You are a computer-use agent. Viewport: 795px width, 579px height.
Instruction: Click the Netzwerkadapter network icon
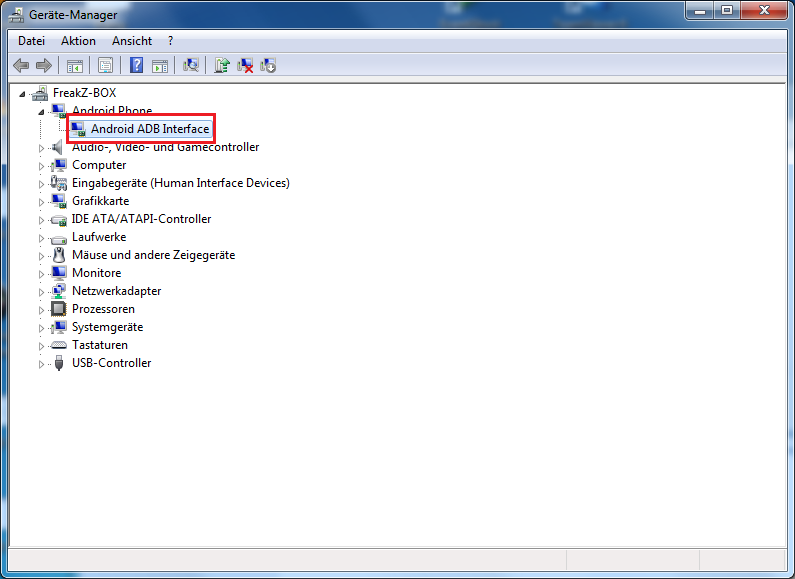[59, 291]
